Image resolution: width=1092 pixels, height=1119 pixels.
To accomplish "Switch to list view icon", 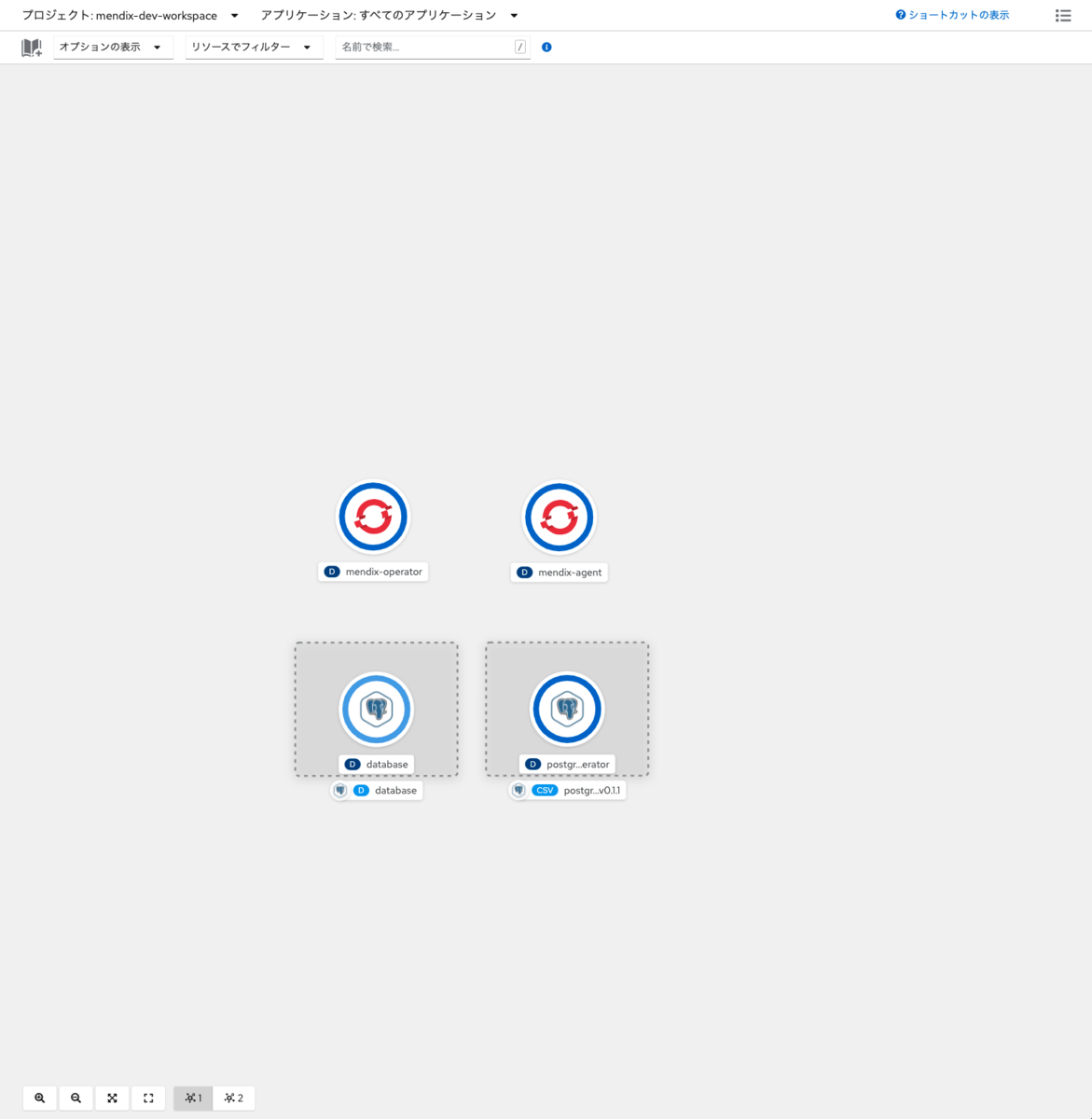I will (1063, 15).
